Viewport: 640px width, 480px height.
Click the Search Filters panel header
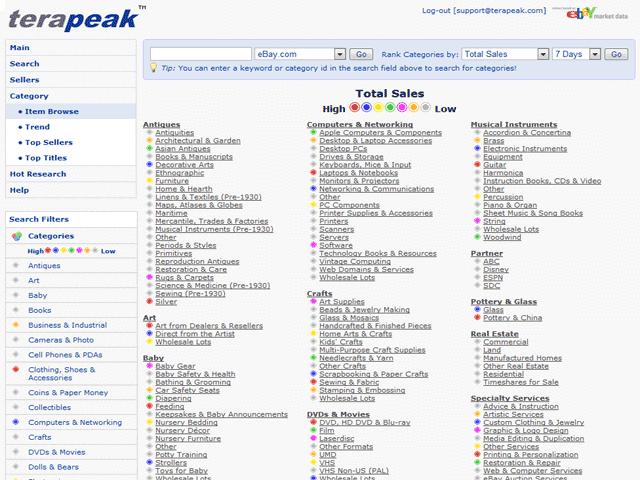pos(71,219)
